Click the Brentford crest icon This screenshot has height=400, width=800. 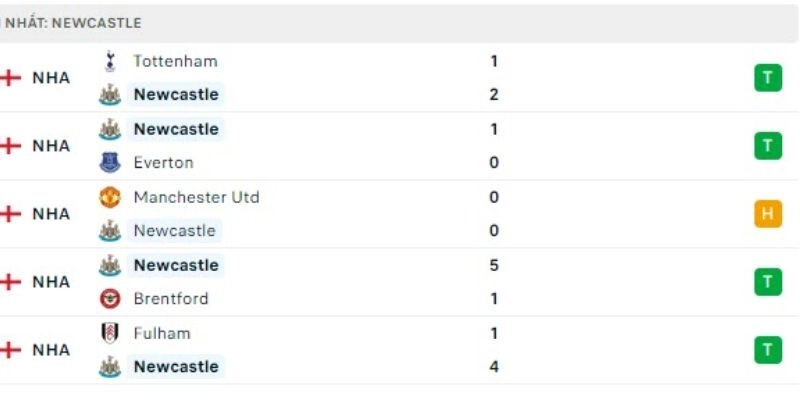point(110,299)
